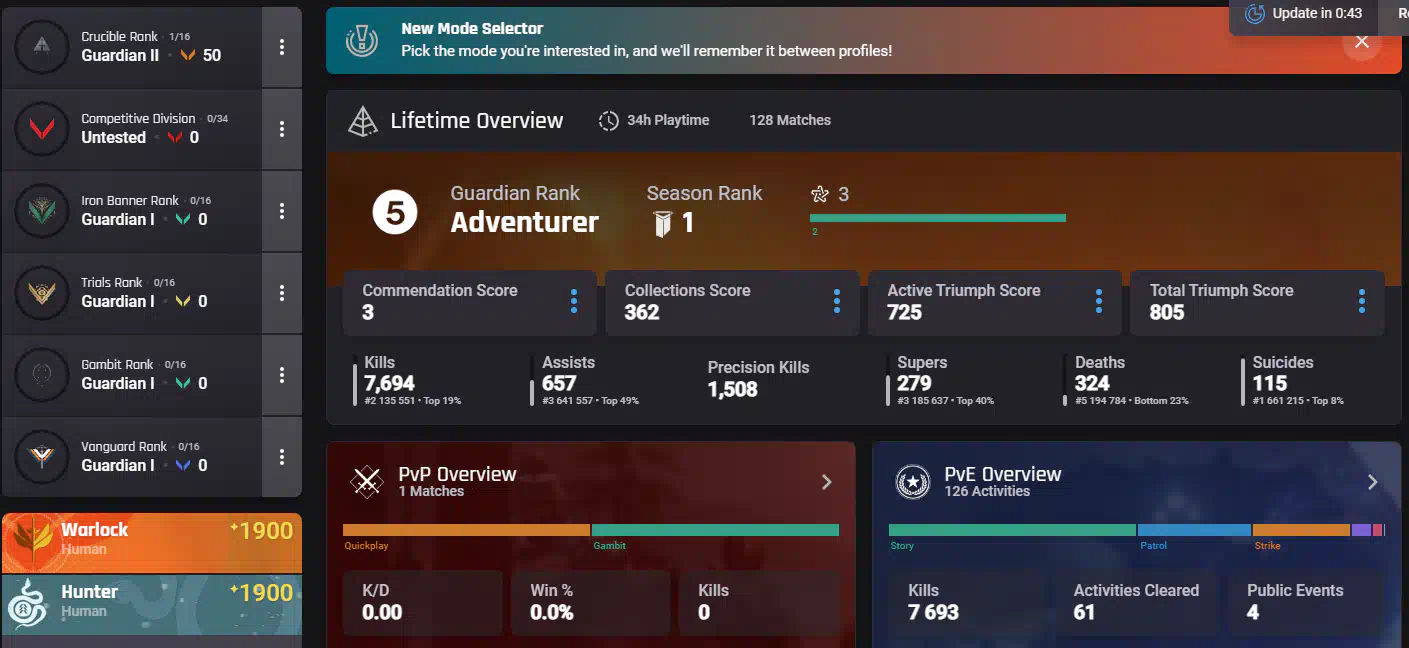This screenshot has height=648, width=1409.
Task: Click the Crucible Rank orange chevron points icon
Action: (188, 56)
